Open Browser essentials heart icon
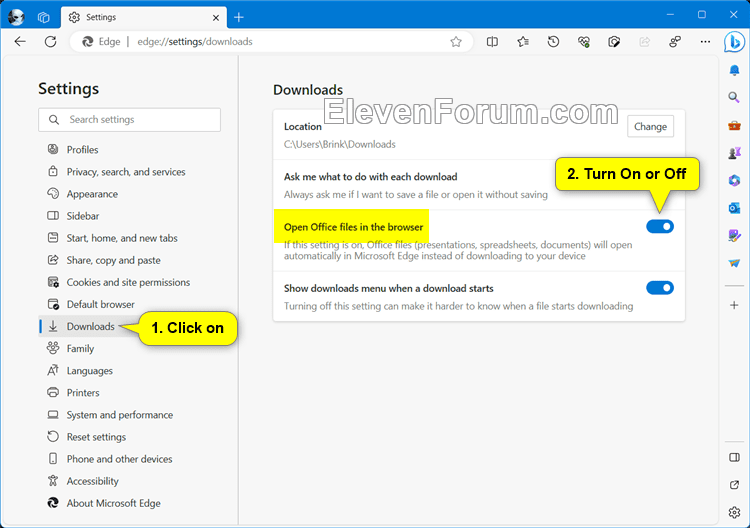 tap(584, 42)
